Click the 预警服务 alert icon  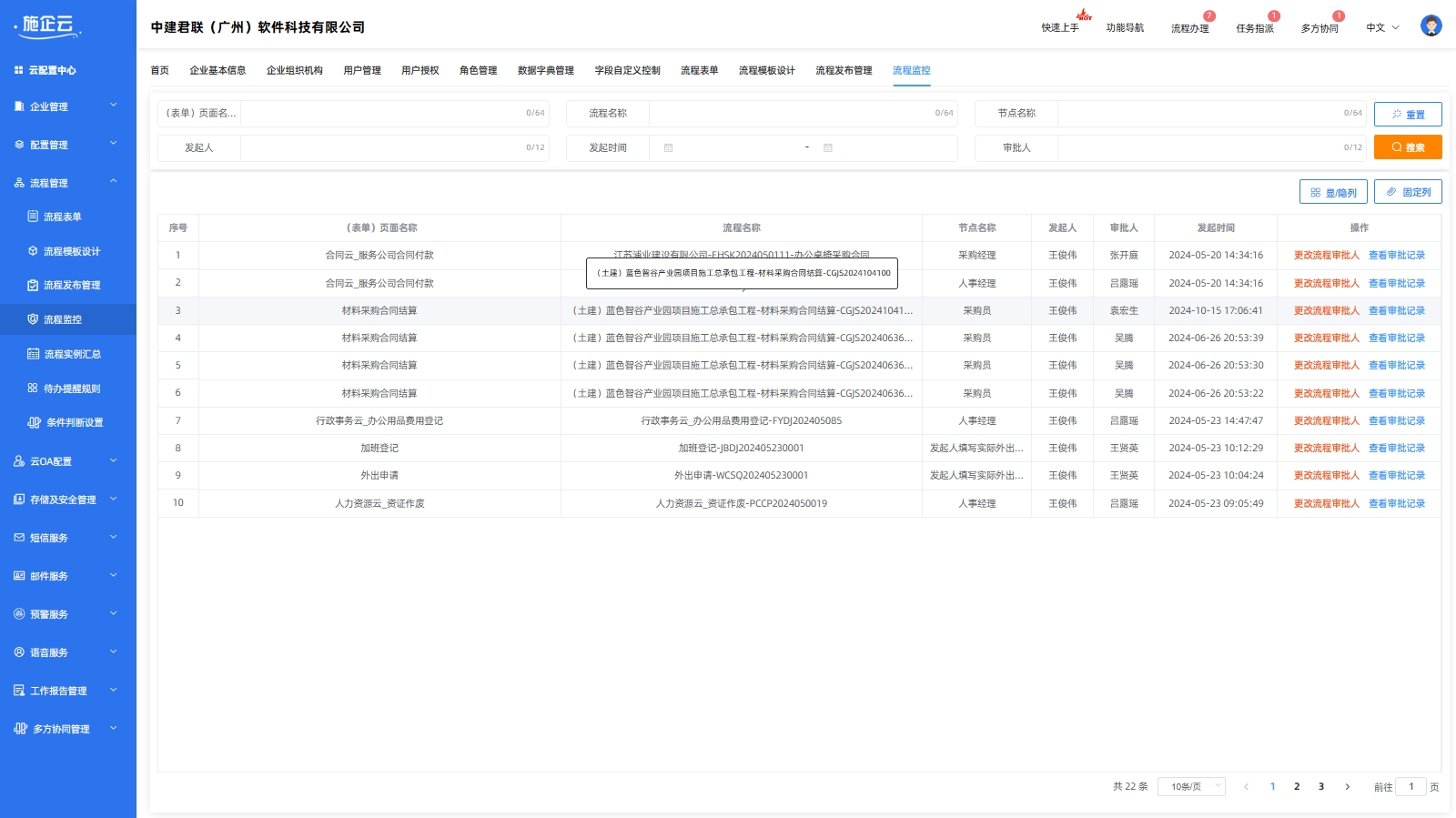point(19,614)
